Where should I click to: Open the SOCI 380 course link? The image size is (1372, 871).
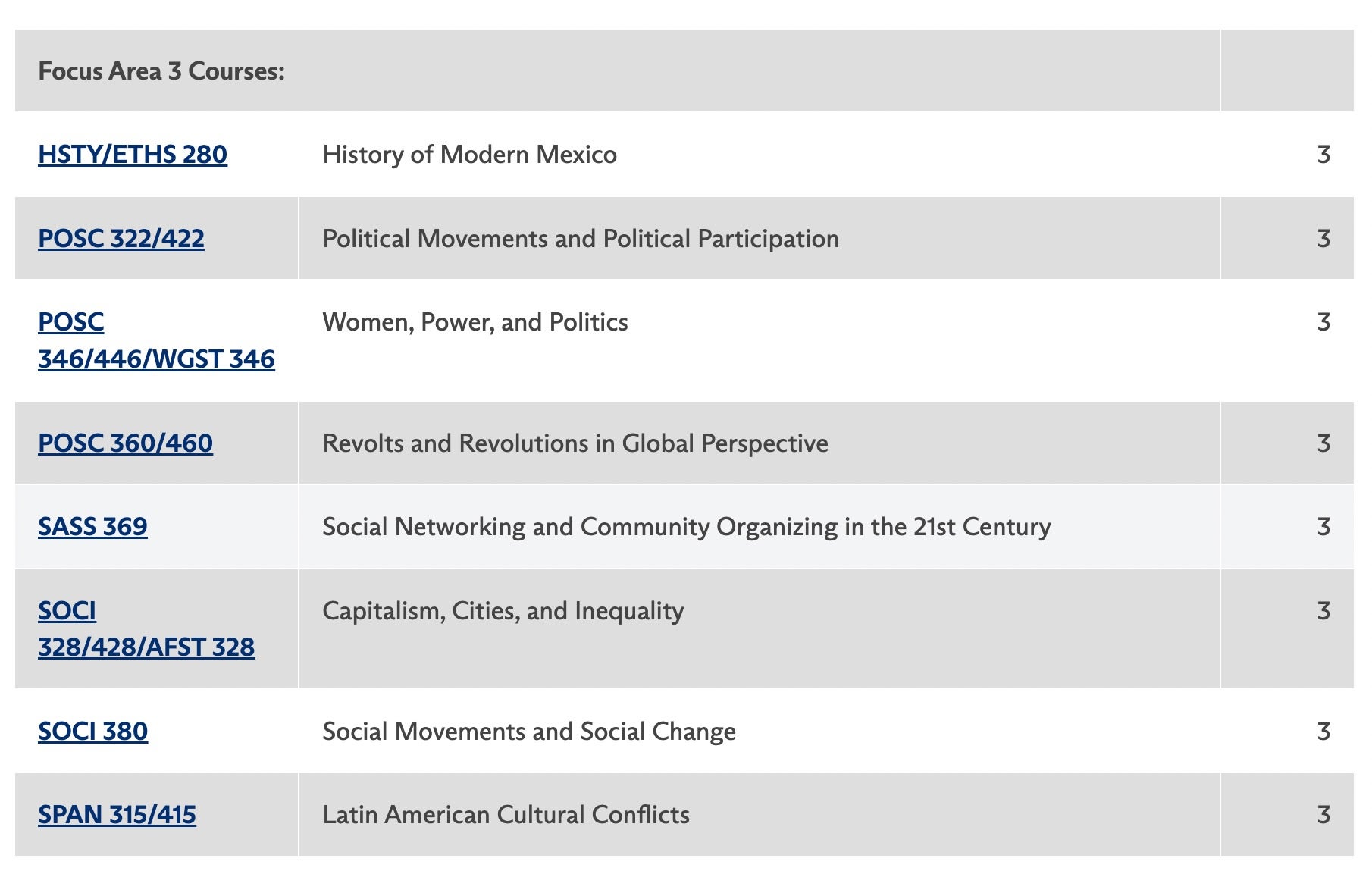point(92,732)
